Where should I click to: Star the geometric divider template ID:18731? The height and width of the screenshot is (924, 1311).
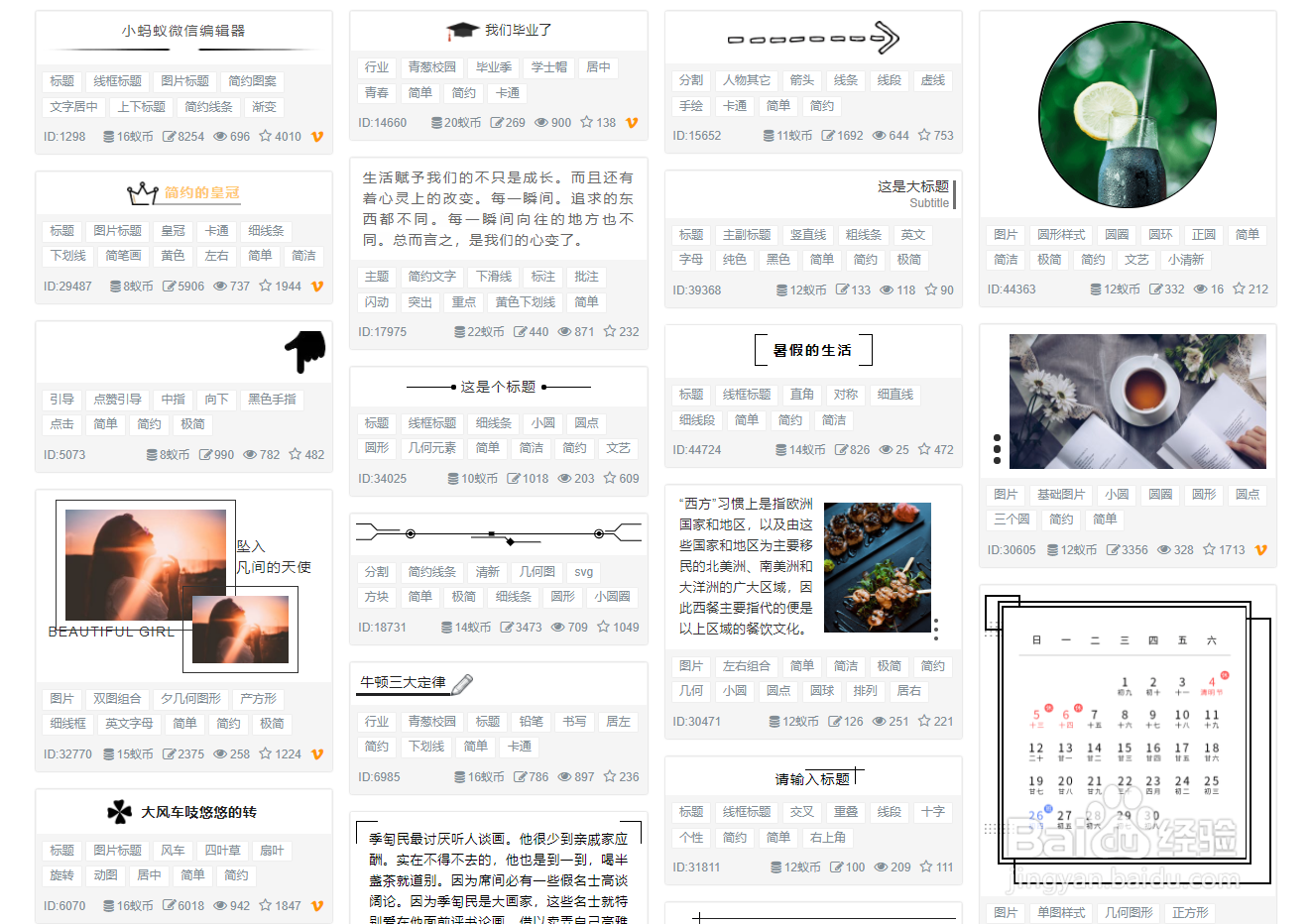point(603,627)
